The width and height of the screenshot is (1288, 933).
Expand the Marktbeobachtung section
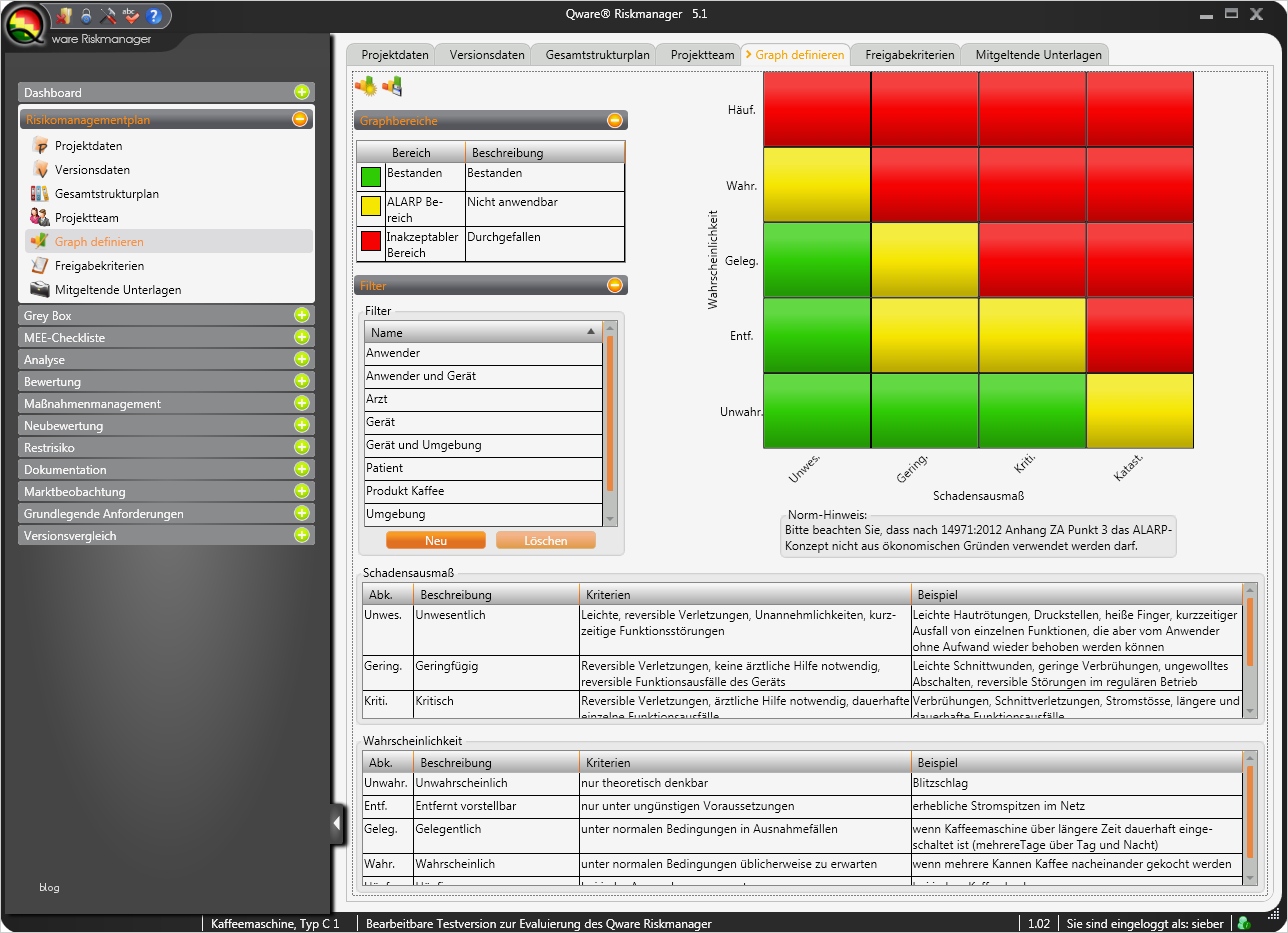(301, 491)
